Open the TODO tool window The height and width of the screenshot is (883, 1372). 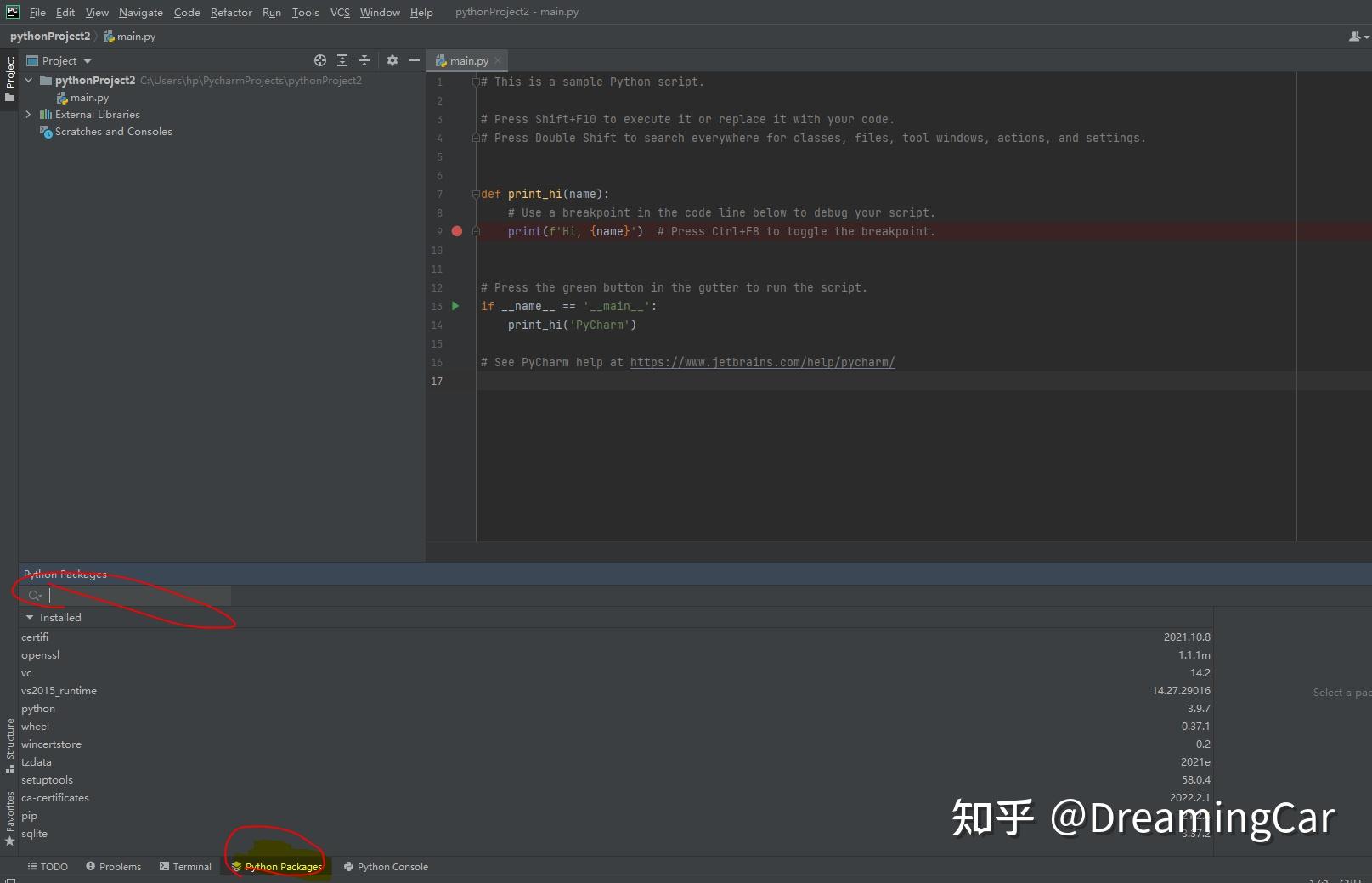48,866
